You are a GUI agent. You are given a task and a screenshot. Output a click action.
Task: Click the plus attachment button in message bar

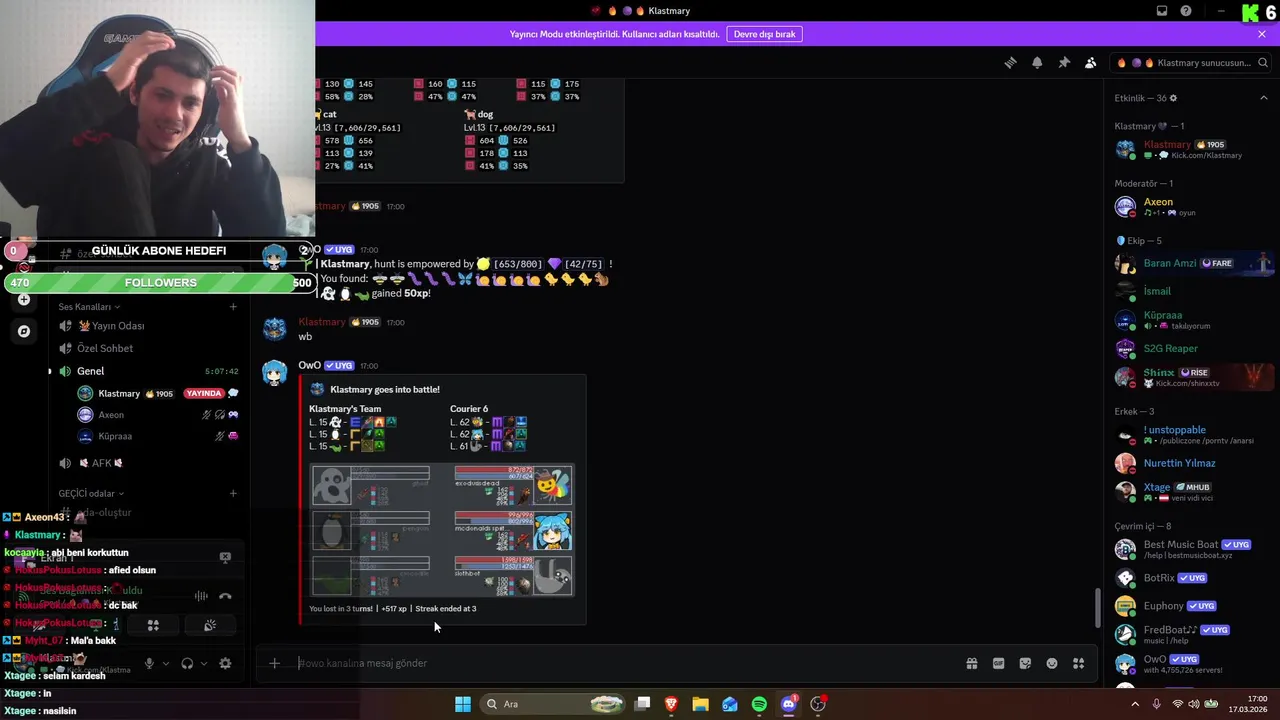274,663
